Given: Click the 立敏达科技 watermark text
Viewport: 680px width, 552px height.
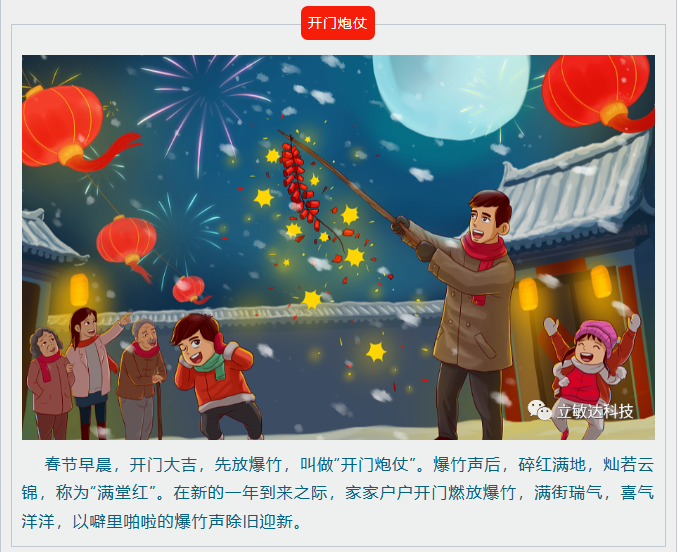Looking at the screenshot, I should tap(595, 411).
